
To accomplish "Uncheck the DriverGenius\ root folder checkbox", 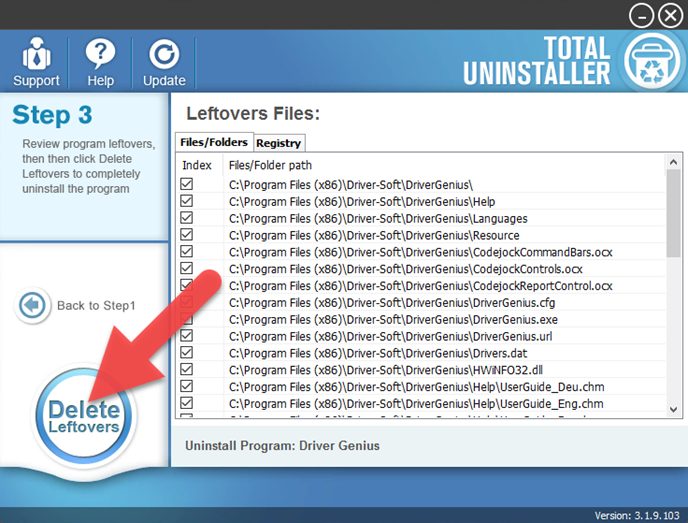I will point(186,184).
